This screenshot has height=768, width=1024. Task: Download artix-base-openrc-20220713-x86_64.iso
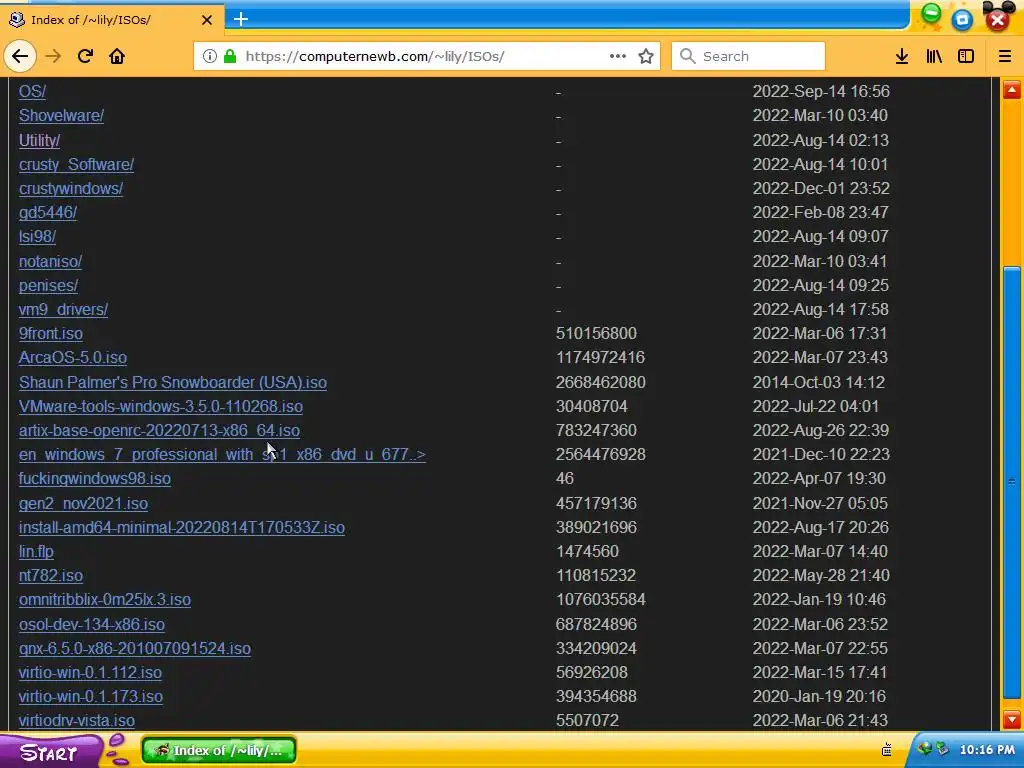point(159,431)
